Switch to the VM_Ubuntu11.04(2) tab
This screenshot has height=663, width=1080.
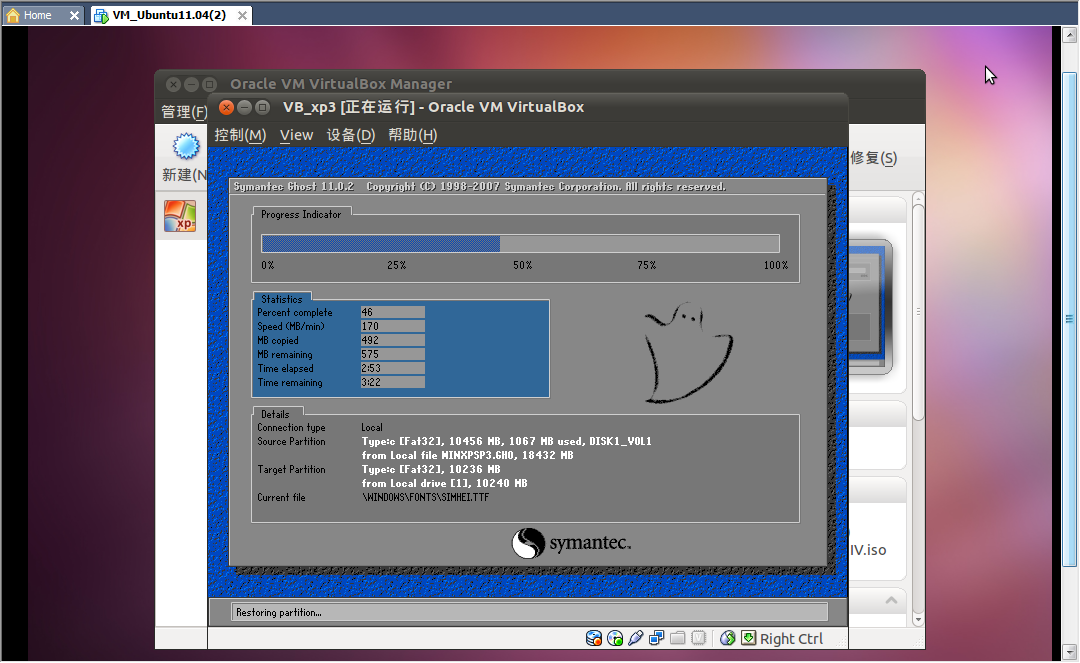pyautogui.click(x=169, y=15)
